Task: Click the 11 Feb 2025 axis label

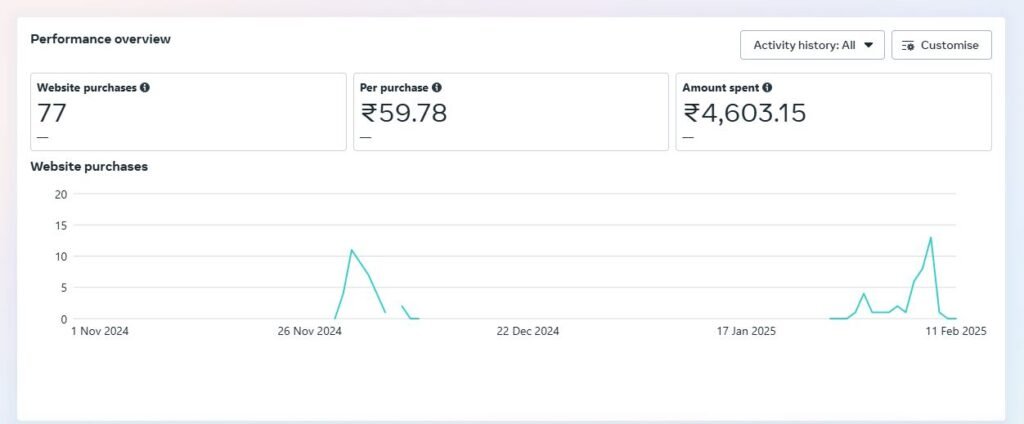Action: tap(954, 332)
